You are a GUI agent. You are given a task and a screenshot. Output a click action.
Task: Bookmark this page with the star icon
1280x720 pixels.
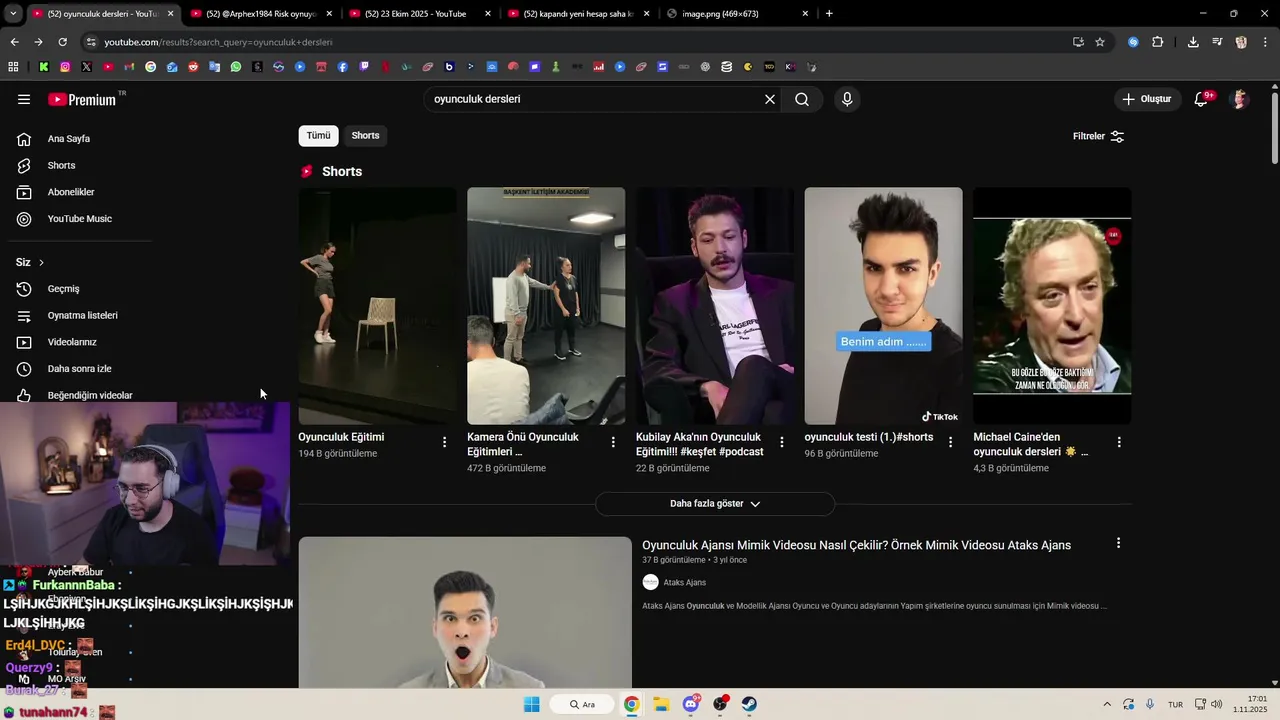click(x=1100, y=42)
